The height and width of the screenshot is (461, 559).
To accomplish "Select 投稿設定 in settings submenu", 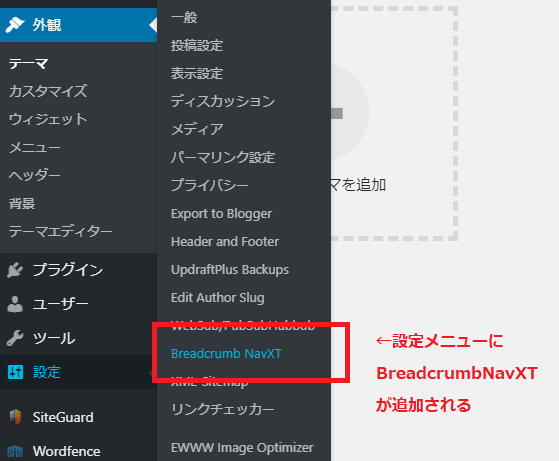I will pyautogui.click(x=197, y=45).
